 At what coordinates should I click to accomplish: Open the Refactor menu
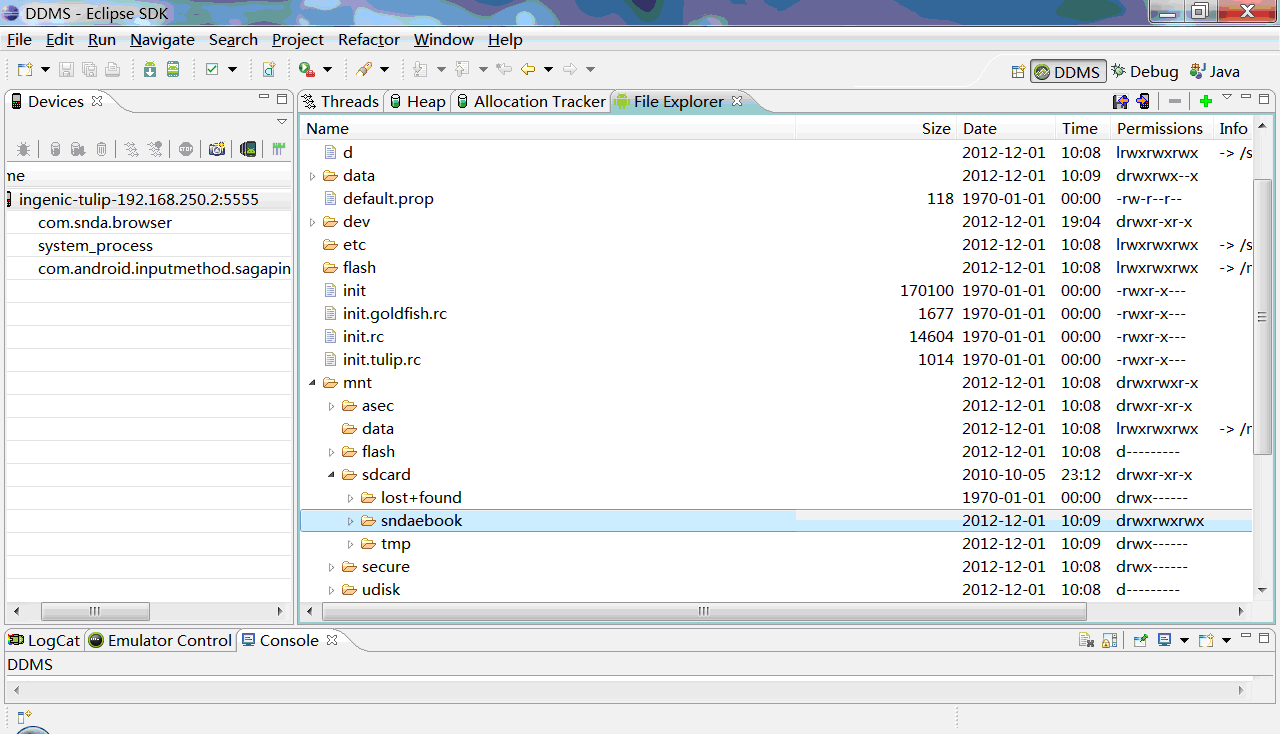pyautogui.click(x=368, y=40)
